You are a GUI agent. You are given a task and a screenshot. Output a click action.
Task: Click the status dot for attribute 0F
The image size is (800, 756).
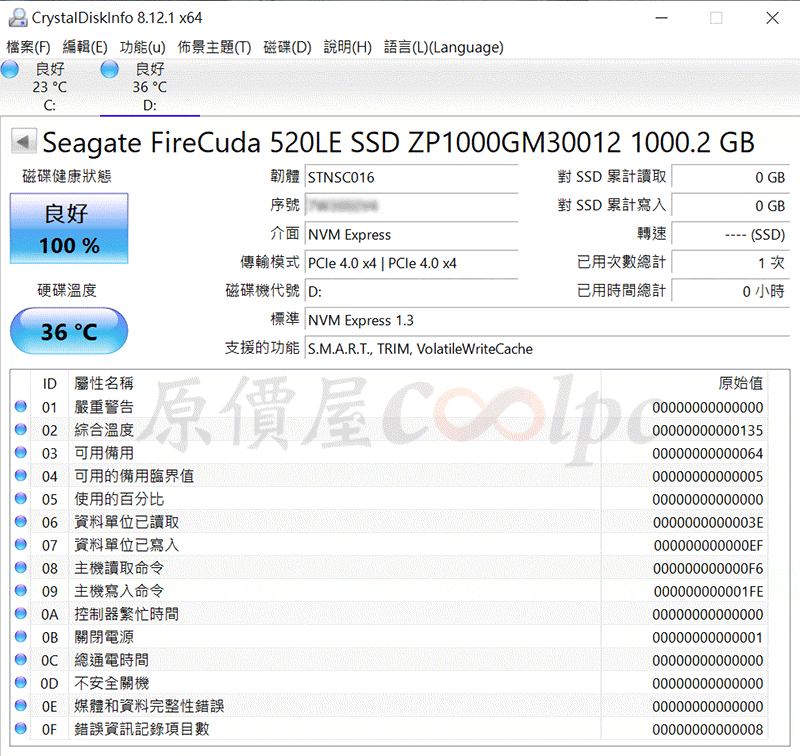click(20, 728)
